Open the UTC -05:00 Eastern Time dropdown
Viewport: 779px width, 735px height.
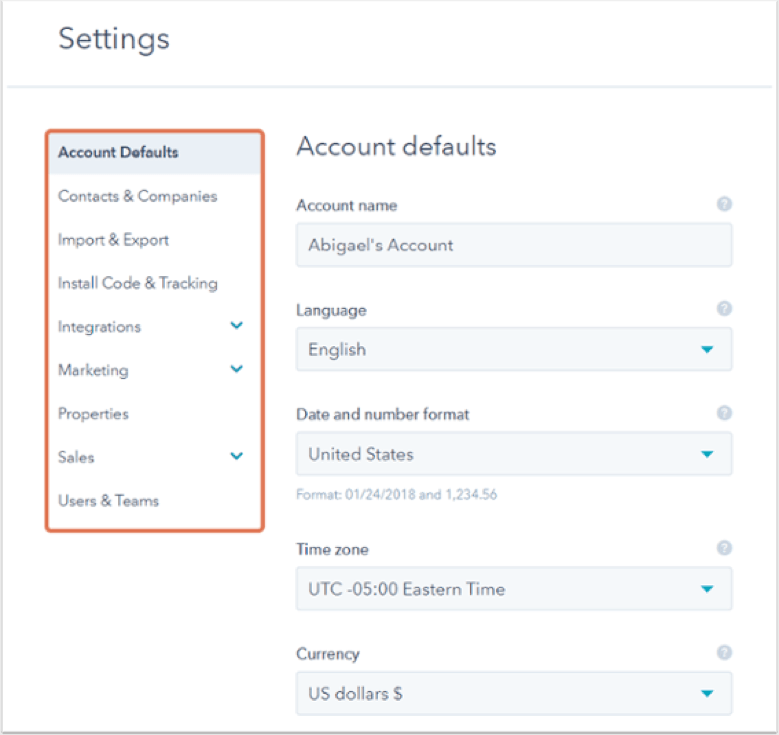coord(514,589)
